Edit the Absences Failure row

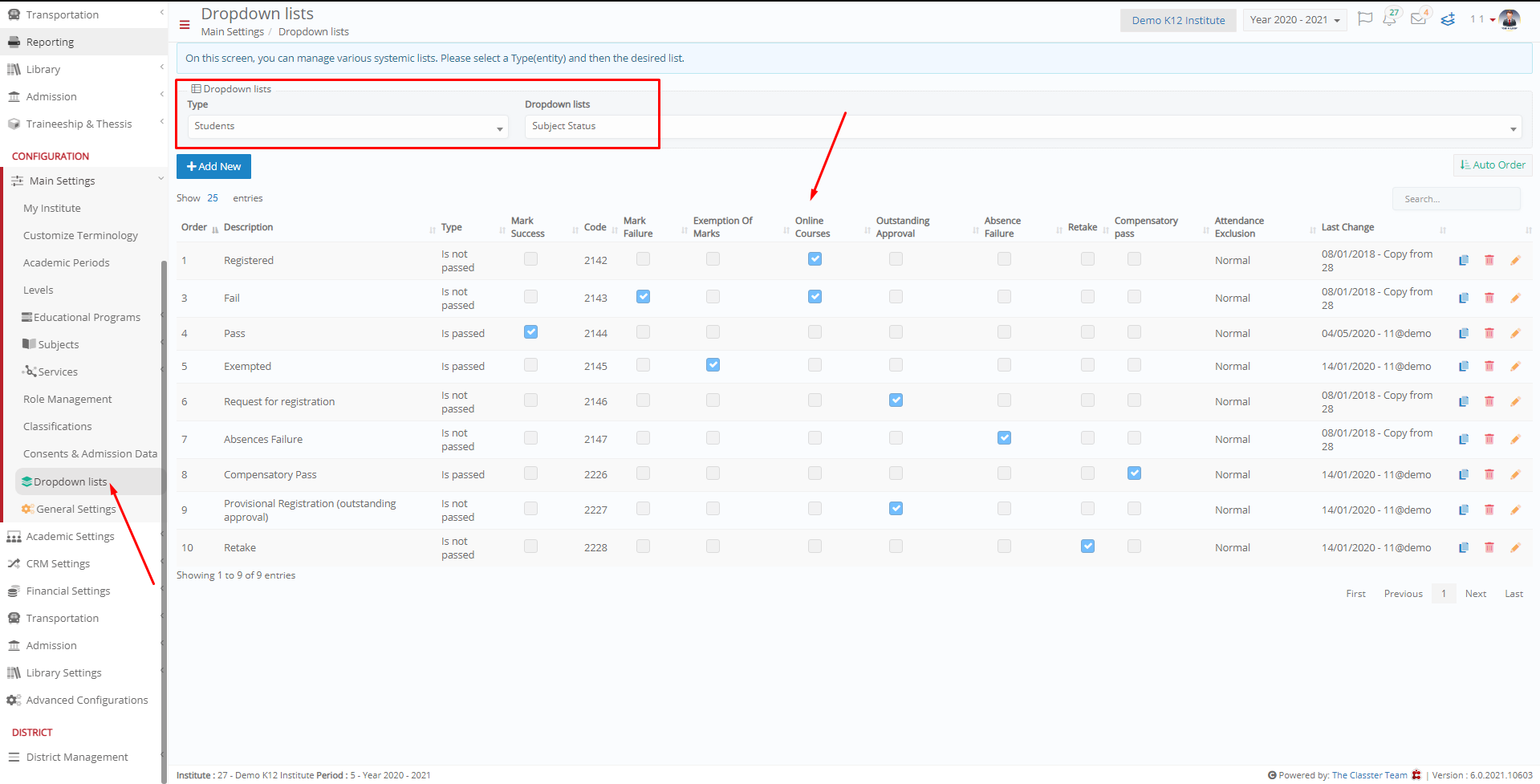(x=1515, y=439)
